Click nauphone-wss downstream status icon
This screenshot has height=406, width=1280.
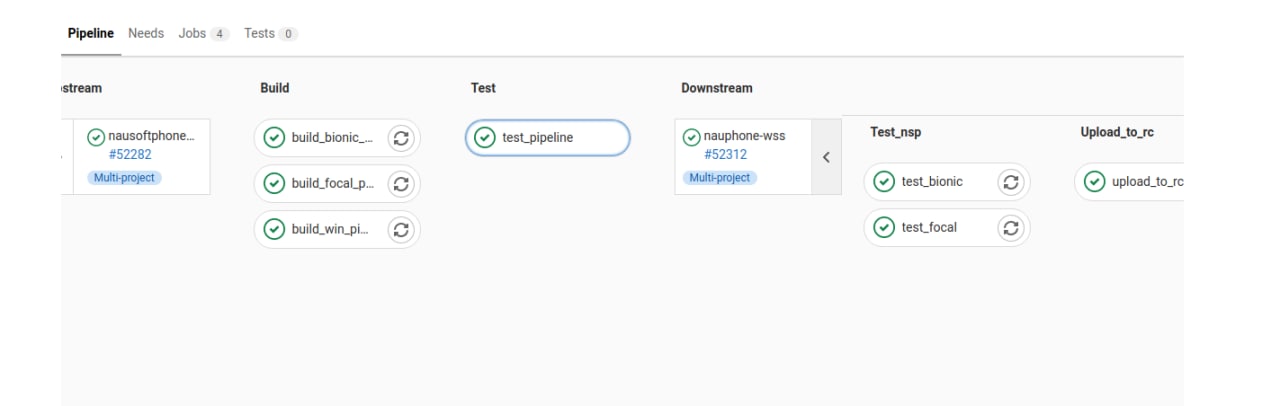click(691, 137)
